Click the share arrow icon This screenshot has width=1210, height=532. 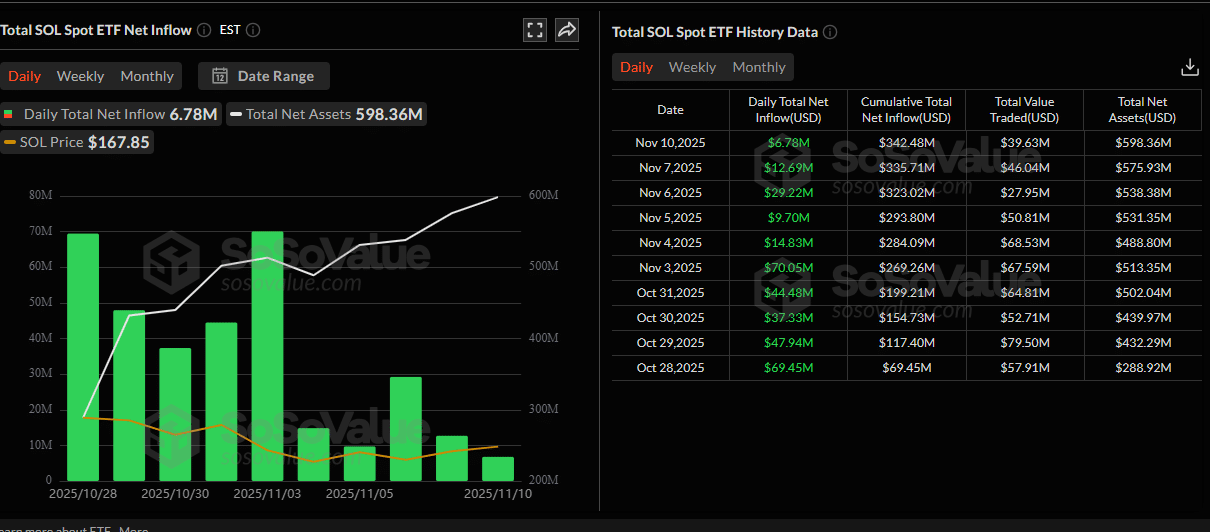567,30
